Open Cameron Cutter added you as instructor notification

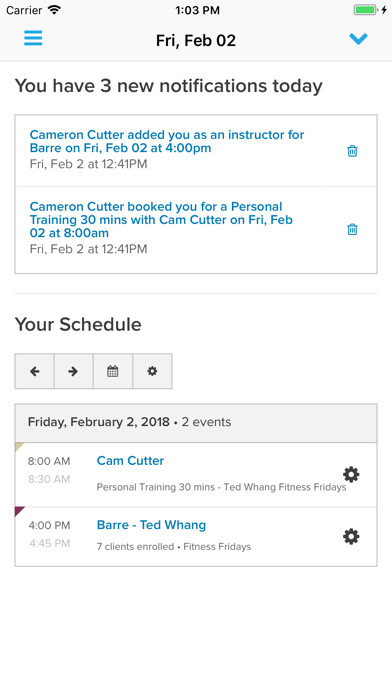(167, 141)
